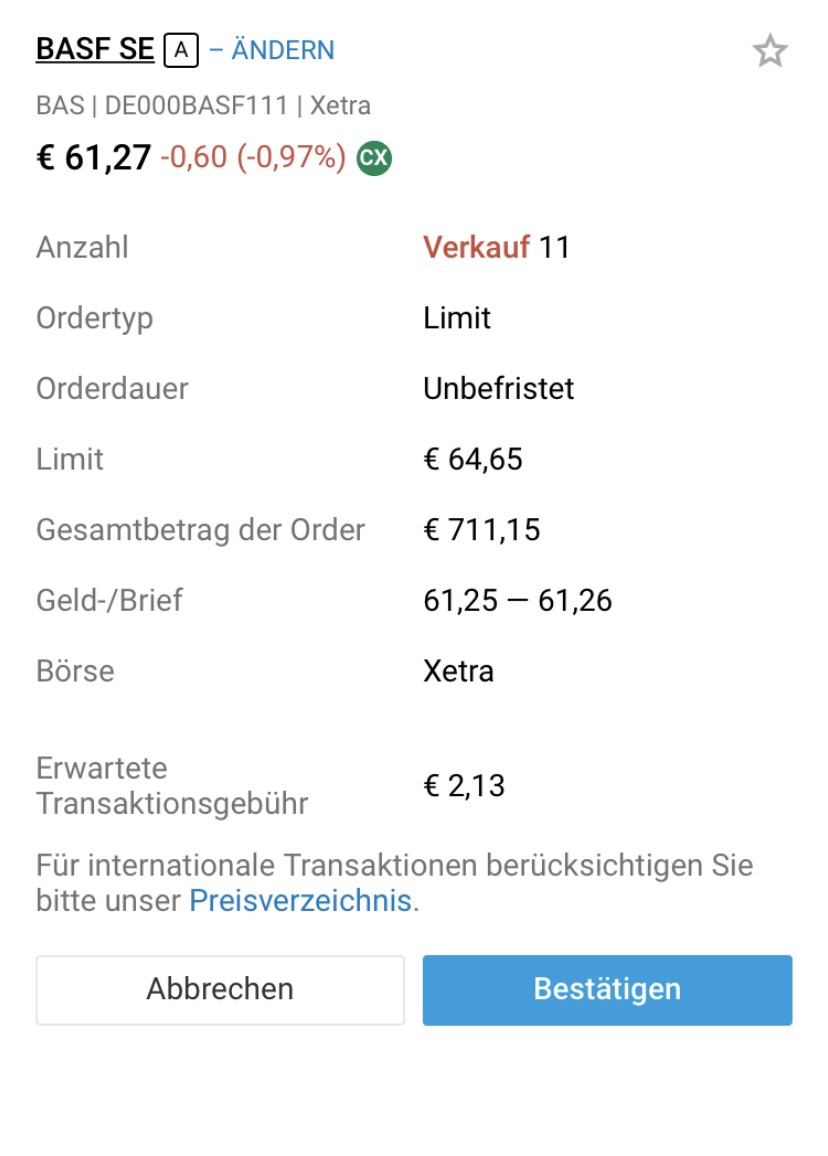Click the total order amount € 711,15
The image size is (828, 1156).
(x=482, y=529)
